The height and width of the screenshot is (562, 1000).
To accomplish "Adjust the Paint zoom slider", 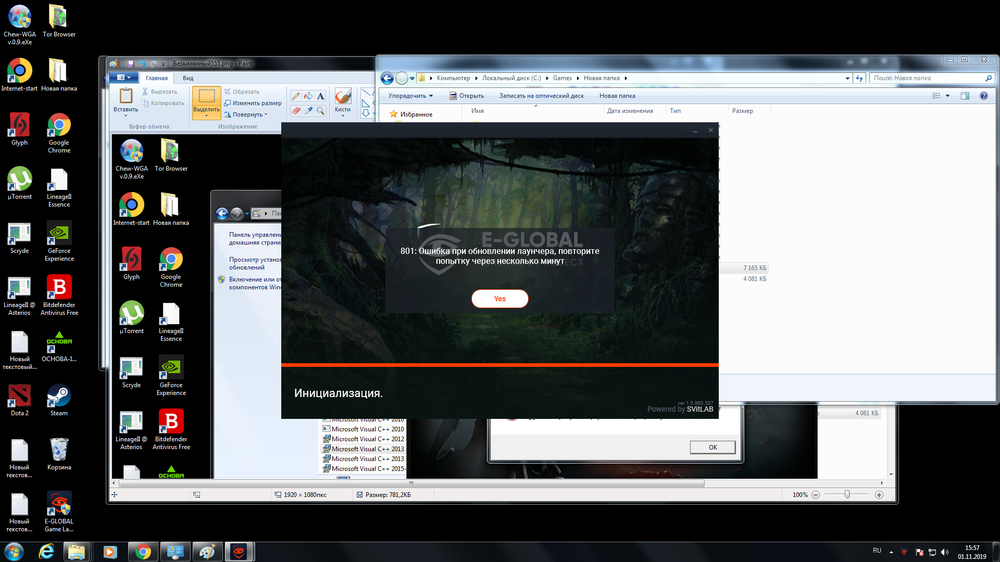I will (x=848, y=494).
